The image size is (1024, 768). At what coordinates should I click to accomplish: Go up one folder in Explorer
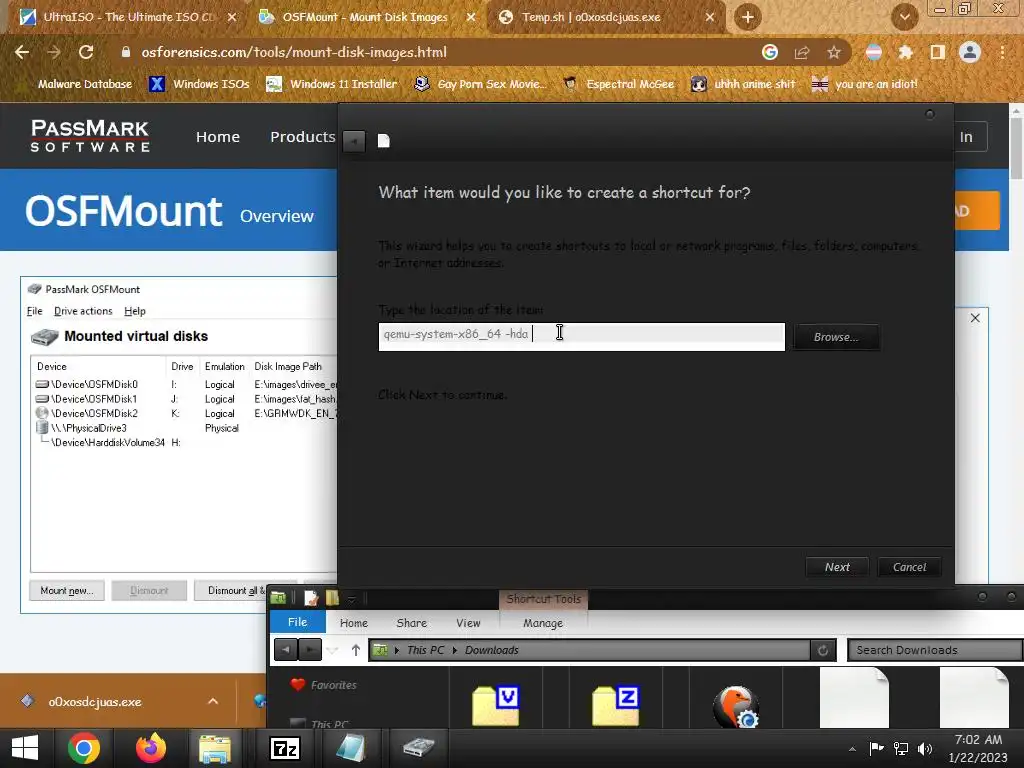tap(355, 650)
